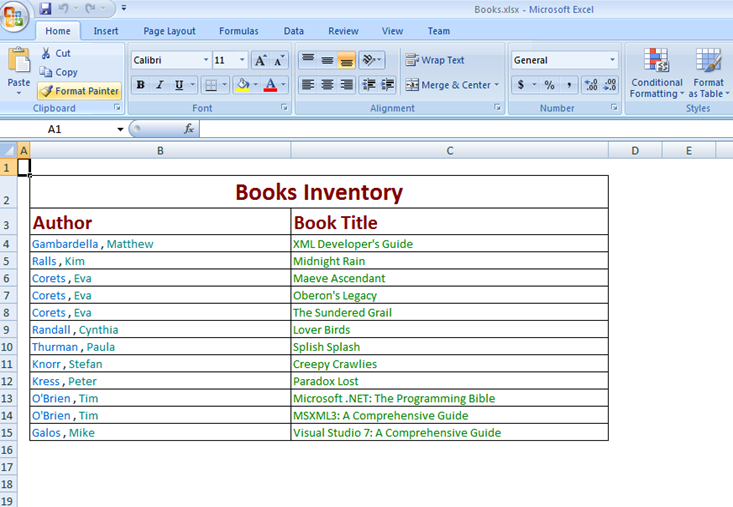Open the Font Color palette arrow
The height and width of the screenshot is (507, 733).
point(283,85)
